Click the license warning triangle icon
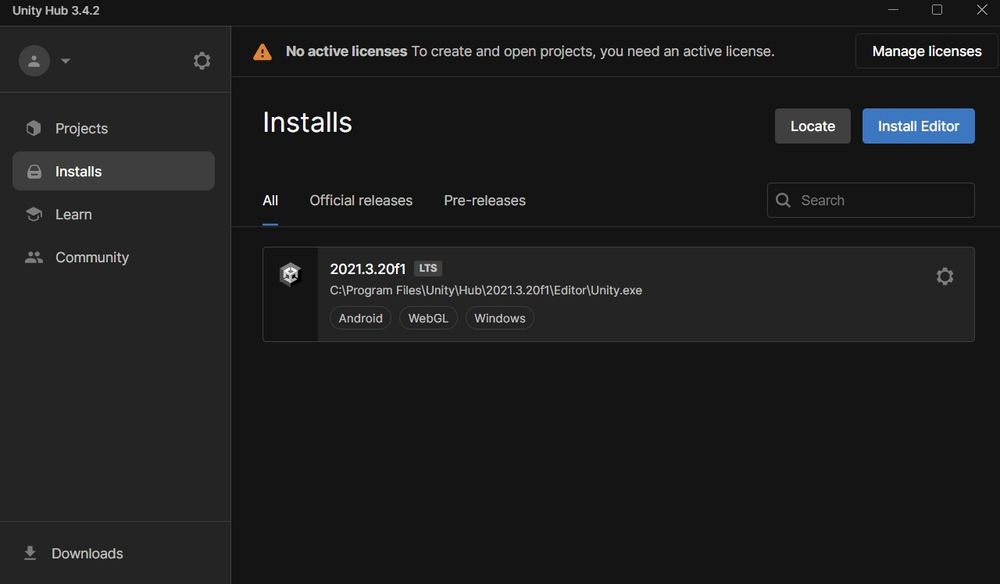Screen dimensions: 1000x584 (262, 50)
